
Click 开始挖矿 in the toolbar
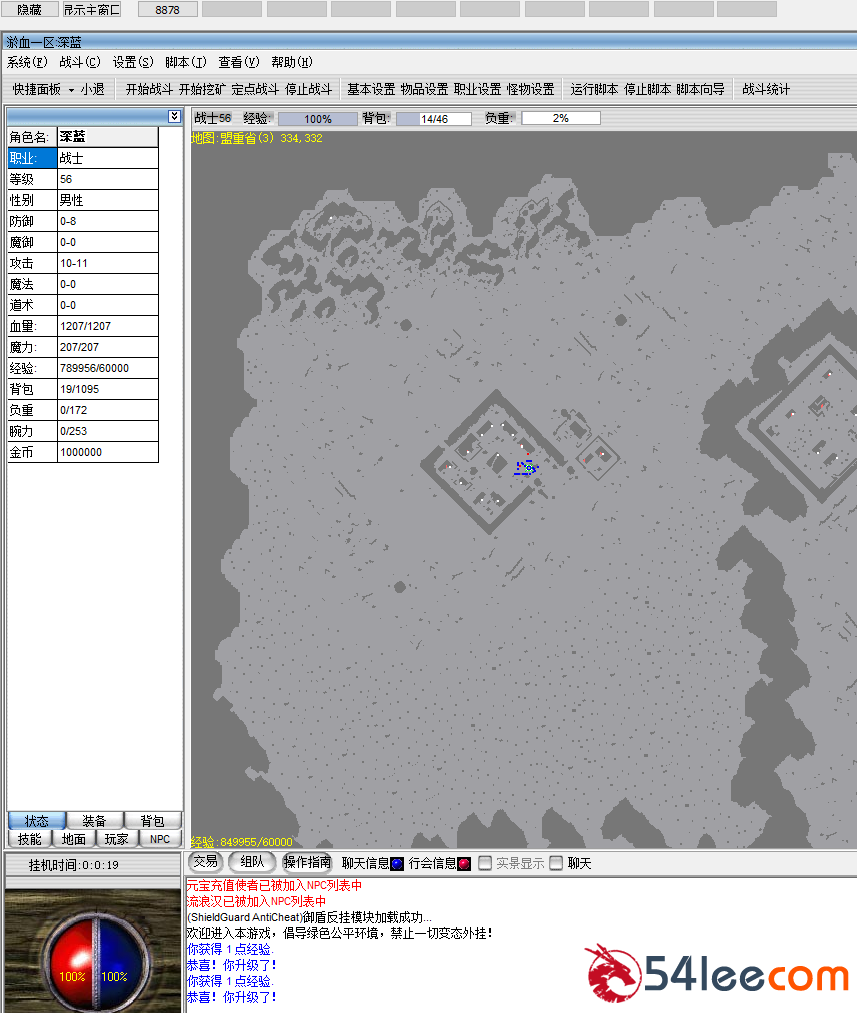(x=202, y=89)
